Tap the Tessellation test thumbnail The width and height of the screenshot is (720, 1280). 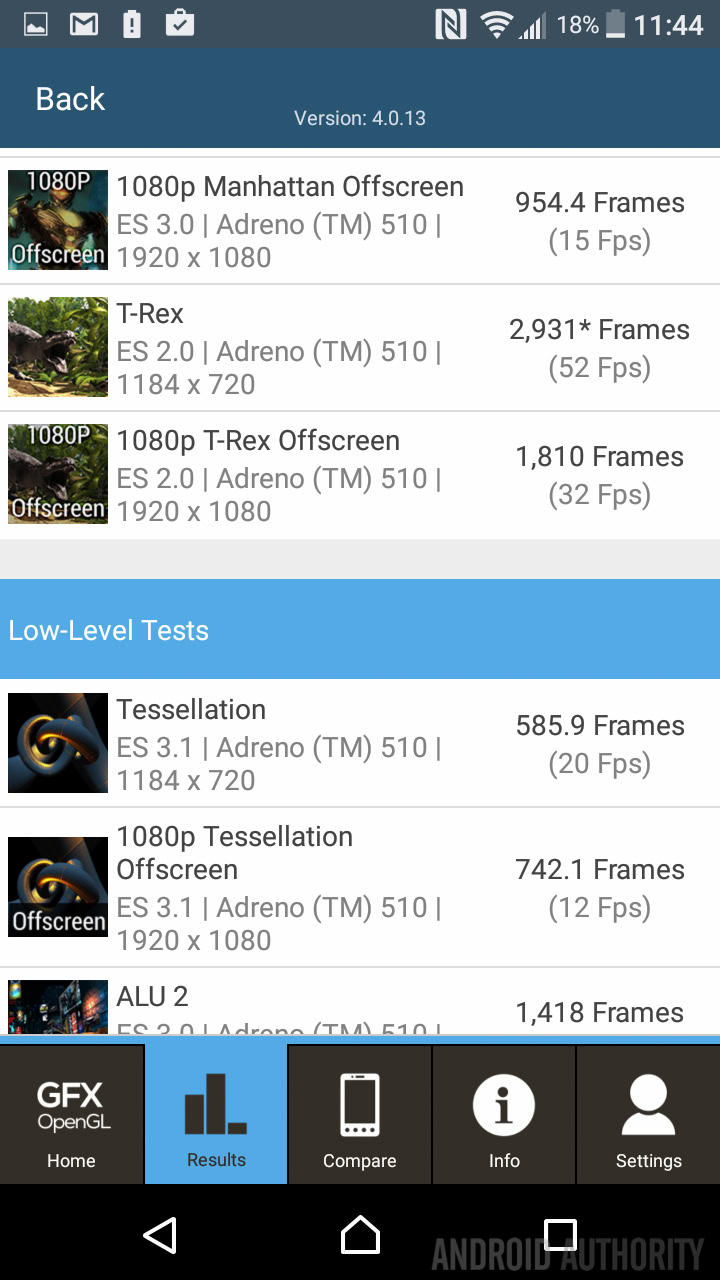click(58, 743)
